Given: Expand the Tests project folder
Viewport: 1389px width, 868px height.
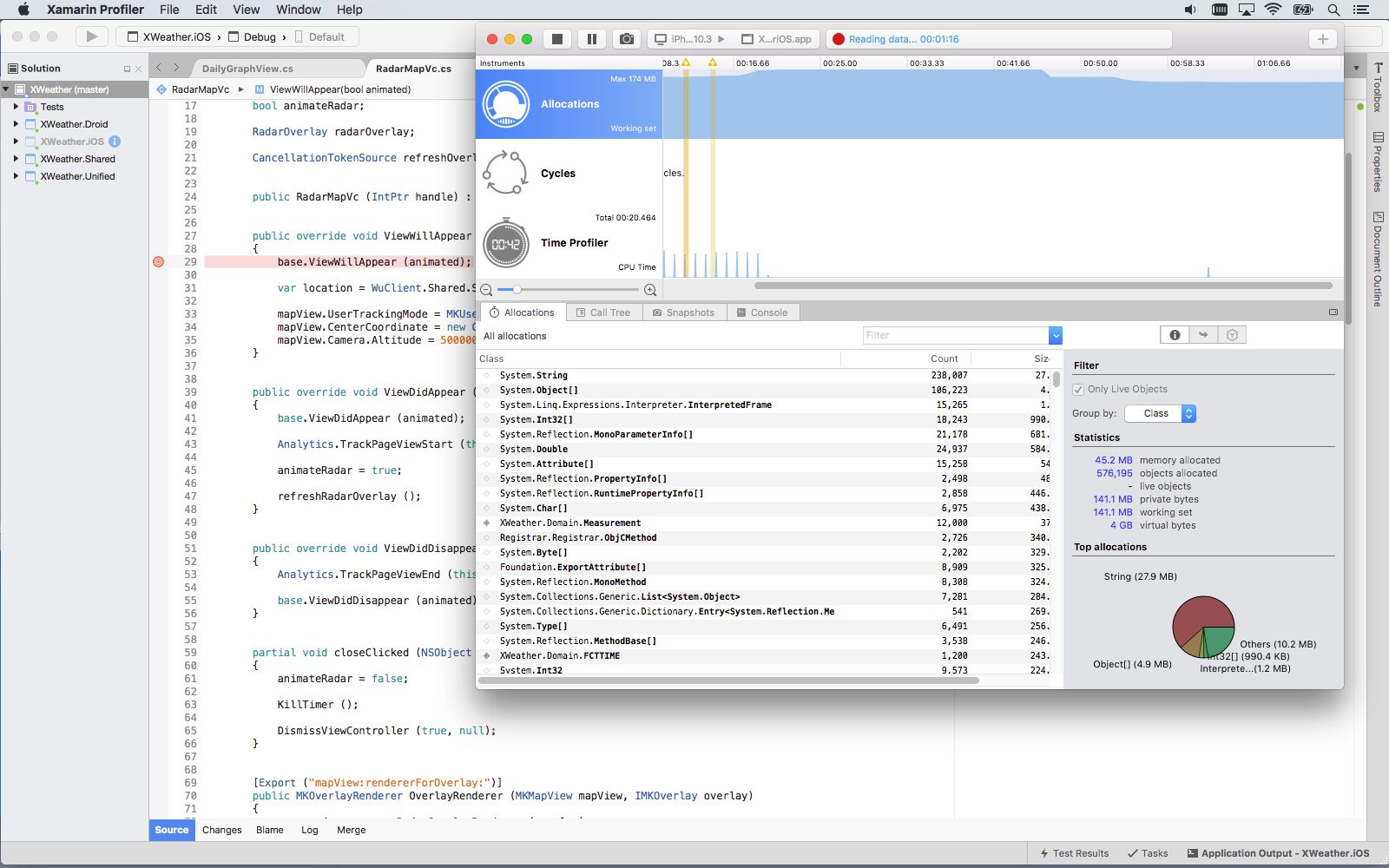Looking at the screenshot, I should coord(16,107).
